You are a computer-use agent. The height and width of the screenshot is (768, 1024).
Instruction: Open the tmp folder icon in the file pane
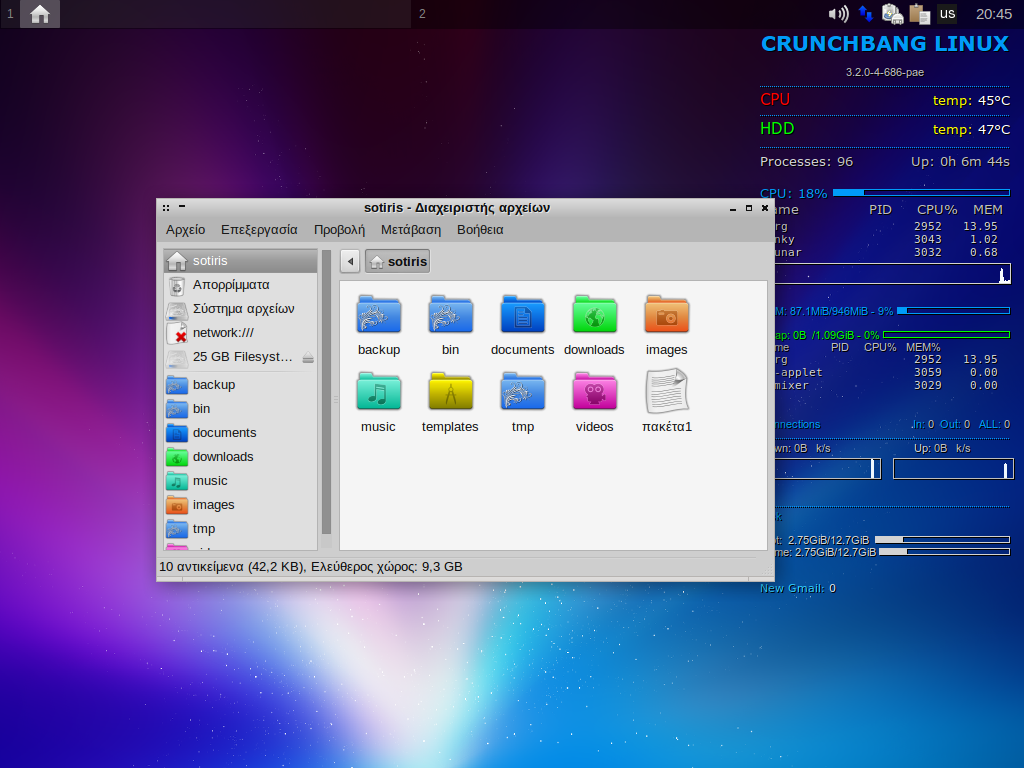tap(522, 392)
